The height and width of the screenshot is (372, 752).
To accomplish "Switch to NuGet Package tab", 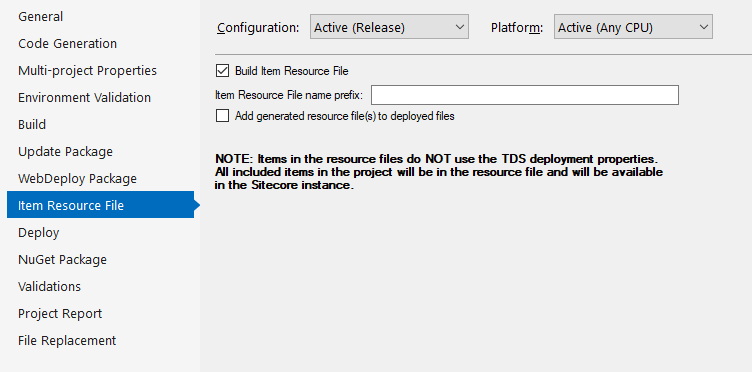I will 62,259.
